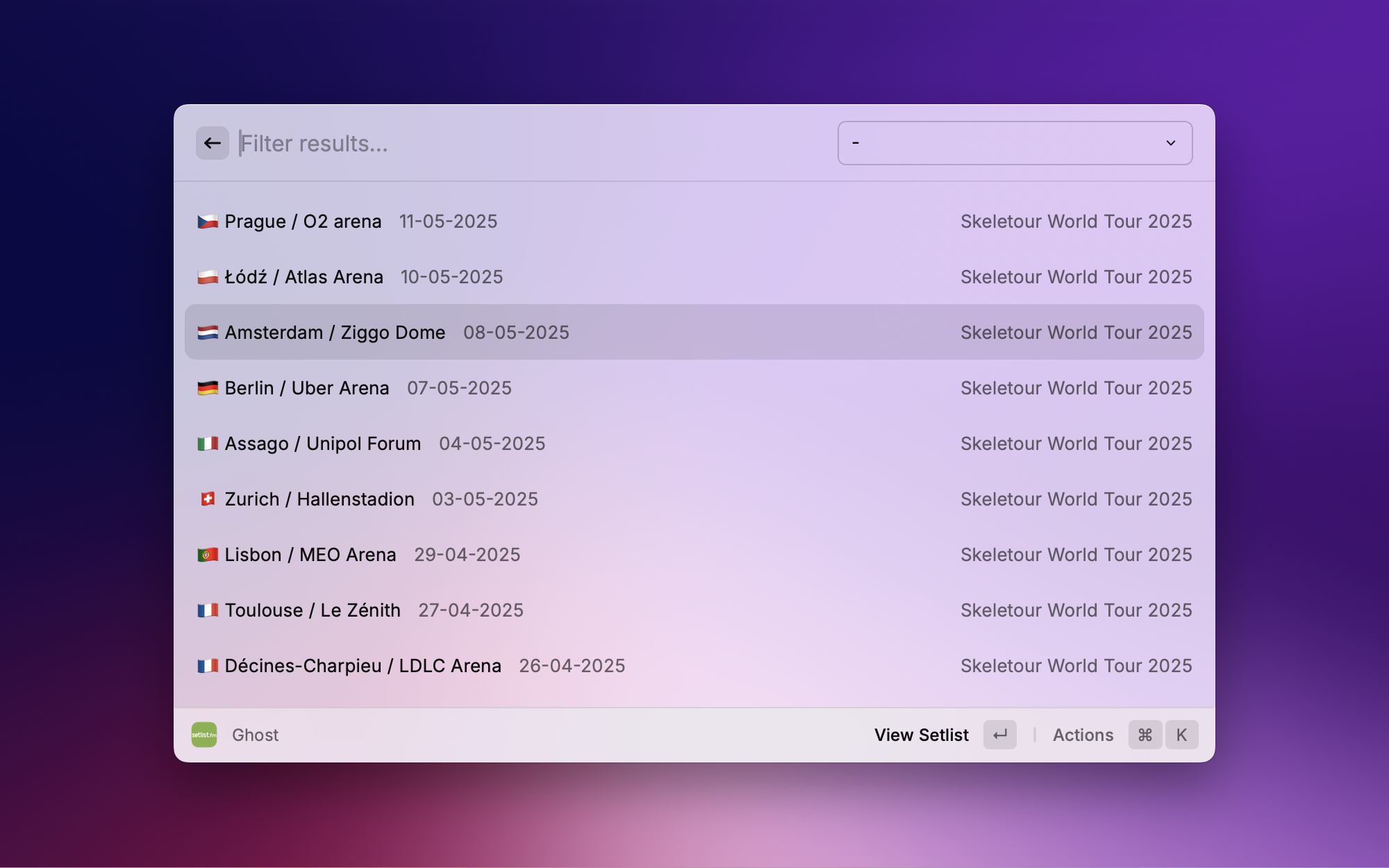
Task: Click the back arrow button
Action: (x=213, y=143)
